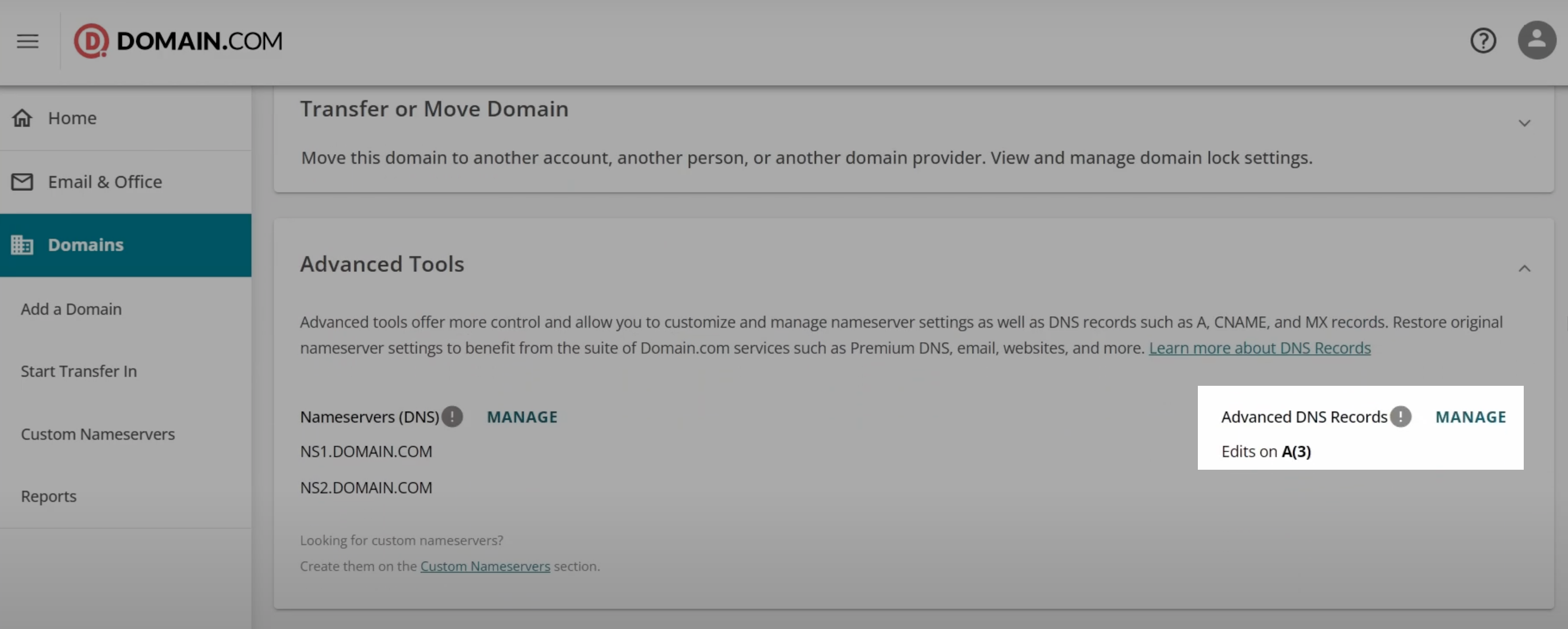This screenshot has width=1568, height=629.
Task: Open Learn more about DNS Records link
Action: tap(1259, 348)
